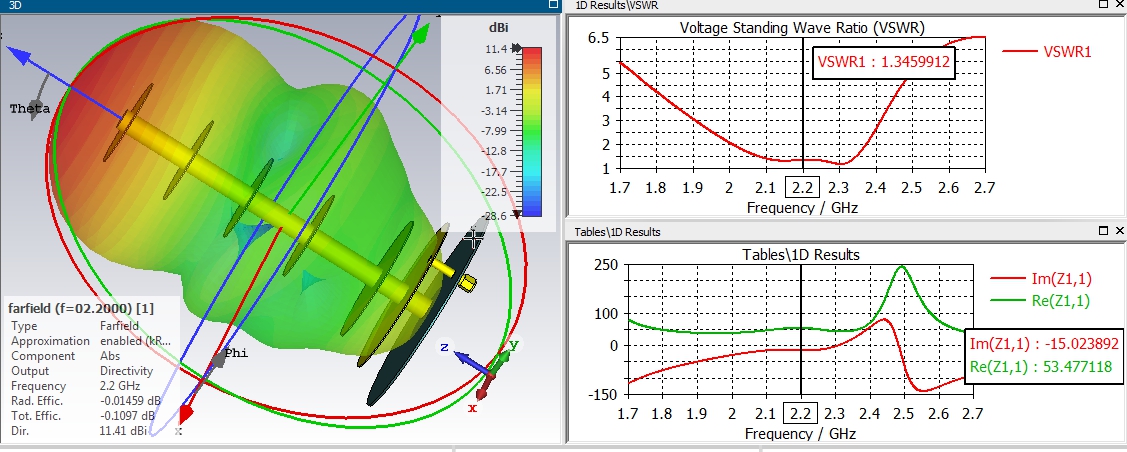The width and height of the screenshot is (1127, 452).
Task: Click the dBi unit label above color scale
Action: (499, 28)
